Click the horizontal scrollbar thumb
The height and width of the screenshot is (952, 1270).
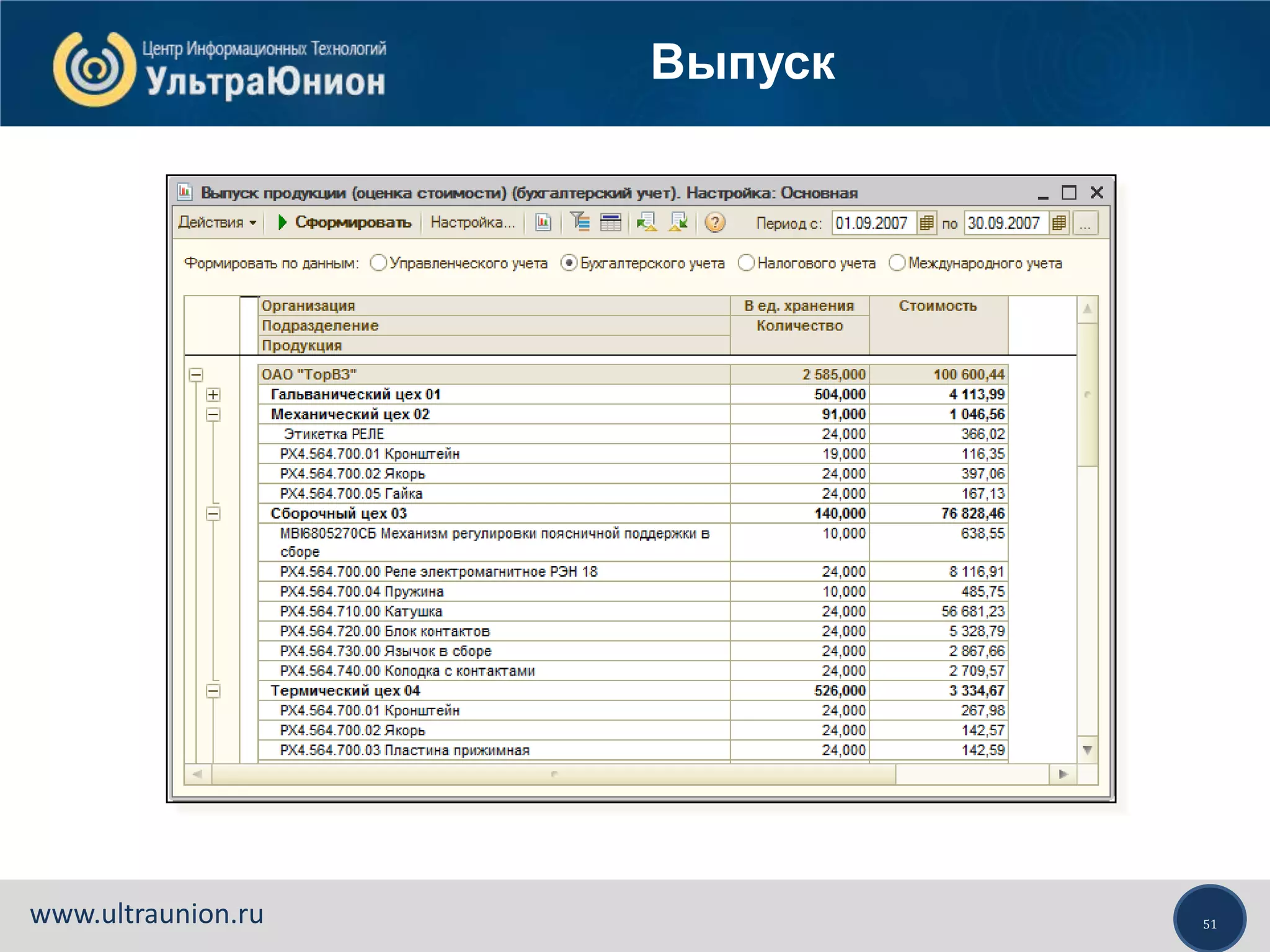coord(554,773)
